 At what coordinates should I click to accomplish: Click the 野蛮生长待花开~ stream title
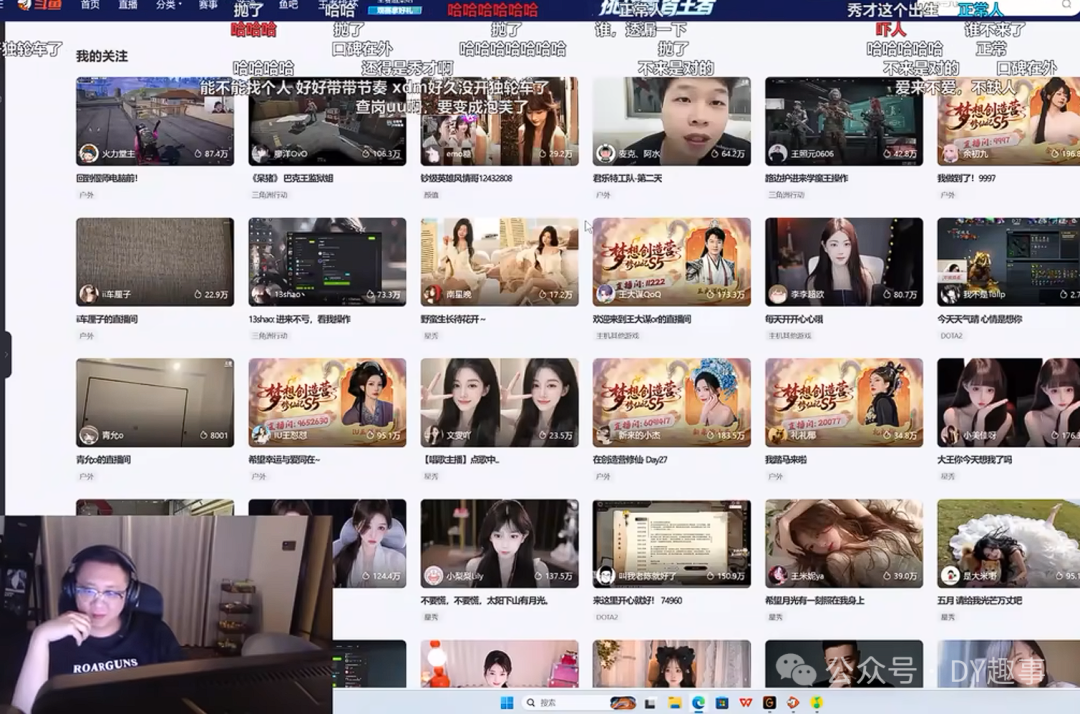pyautogui.click(x=453, y=319)
